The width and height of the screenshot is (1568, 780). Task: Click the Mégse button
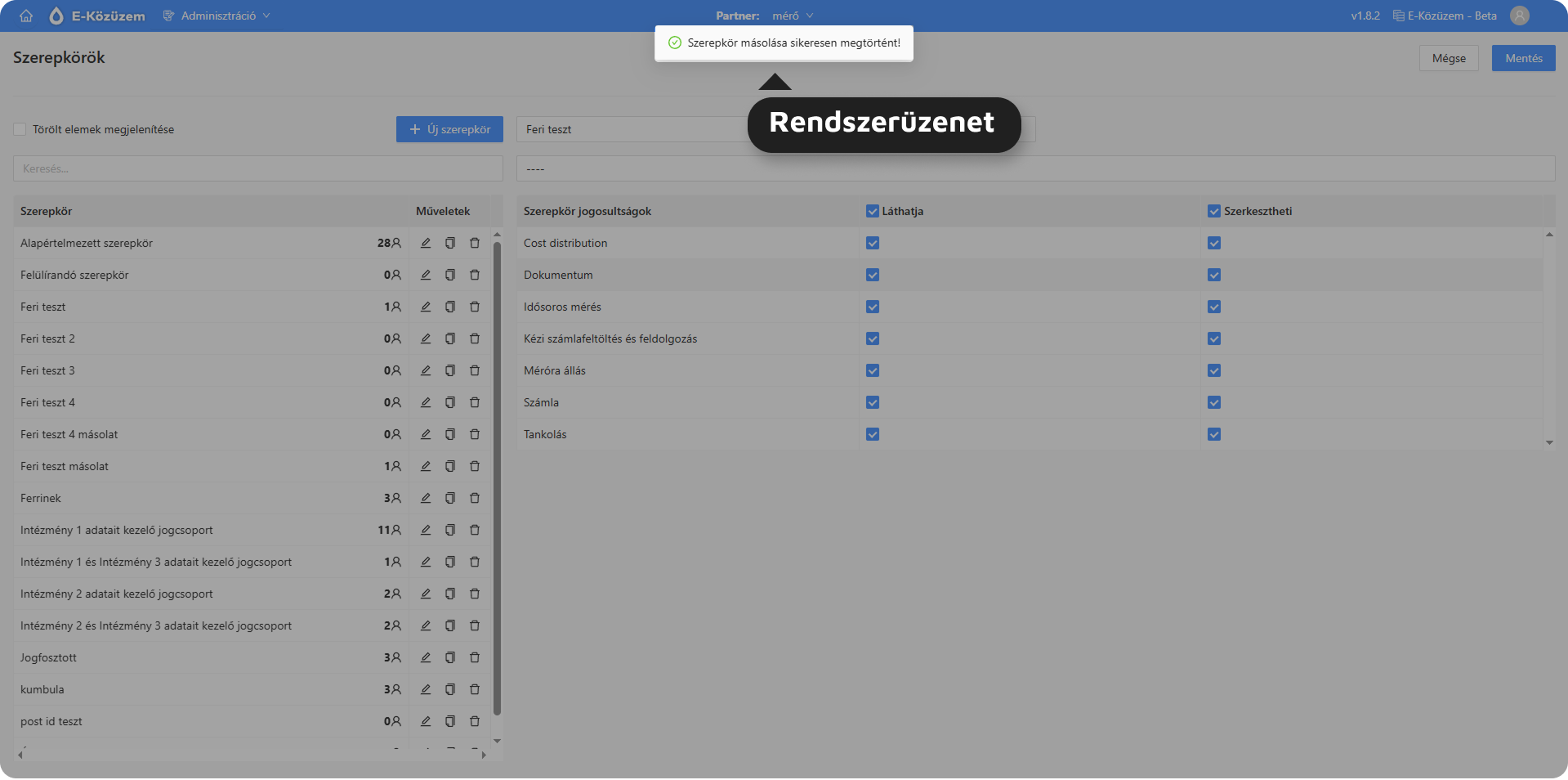[x=1449, y=58]
